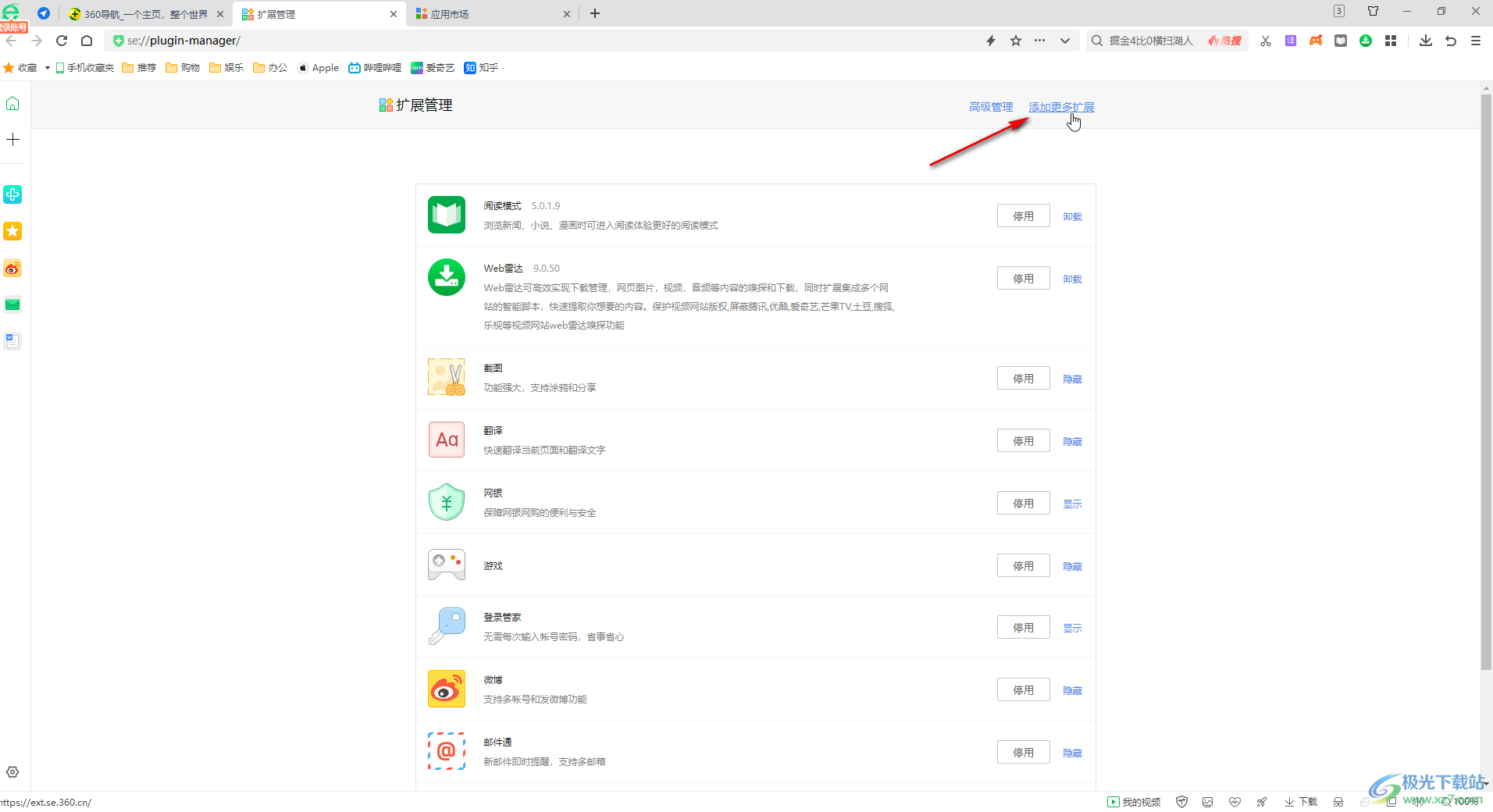Show the 网银 extension icon
1493x812 pixels.
[1072, 504]
